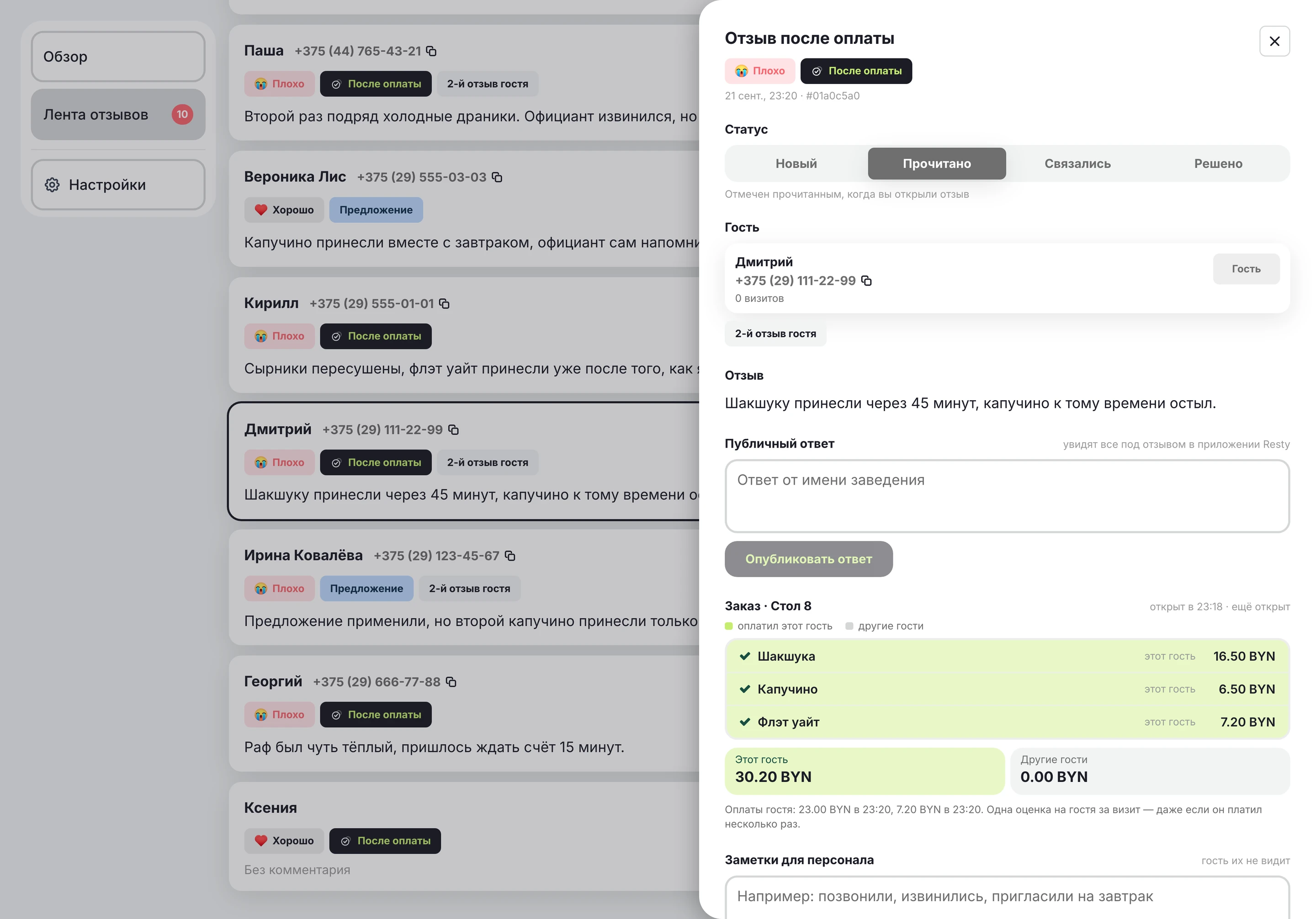1316x919 pixels.
Task: Click Плохо tag in detail panel header
Action: 759,71
